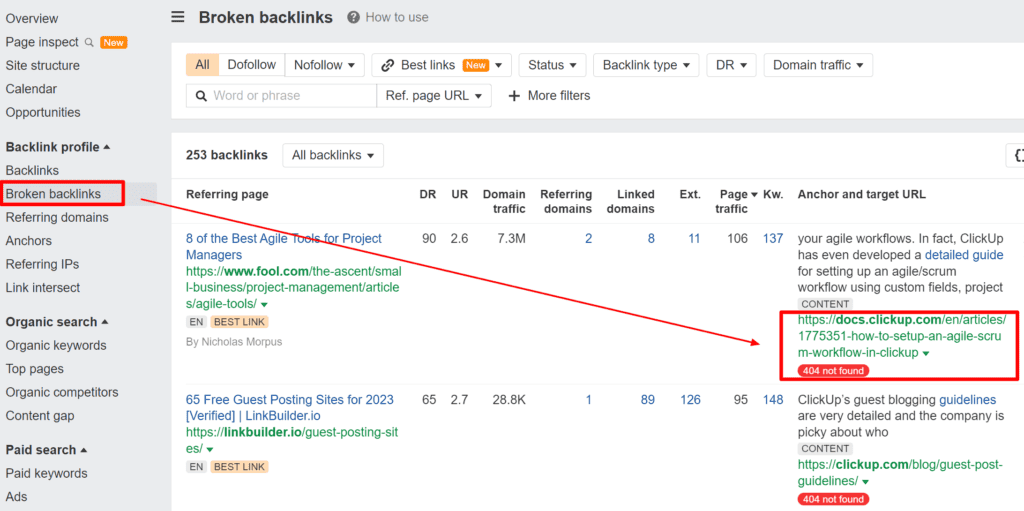Click the Word or phrase search field

(290, 96)
